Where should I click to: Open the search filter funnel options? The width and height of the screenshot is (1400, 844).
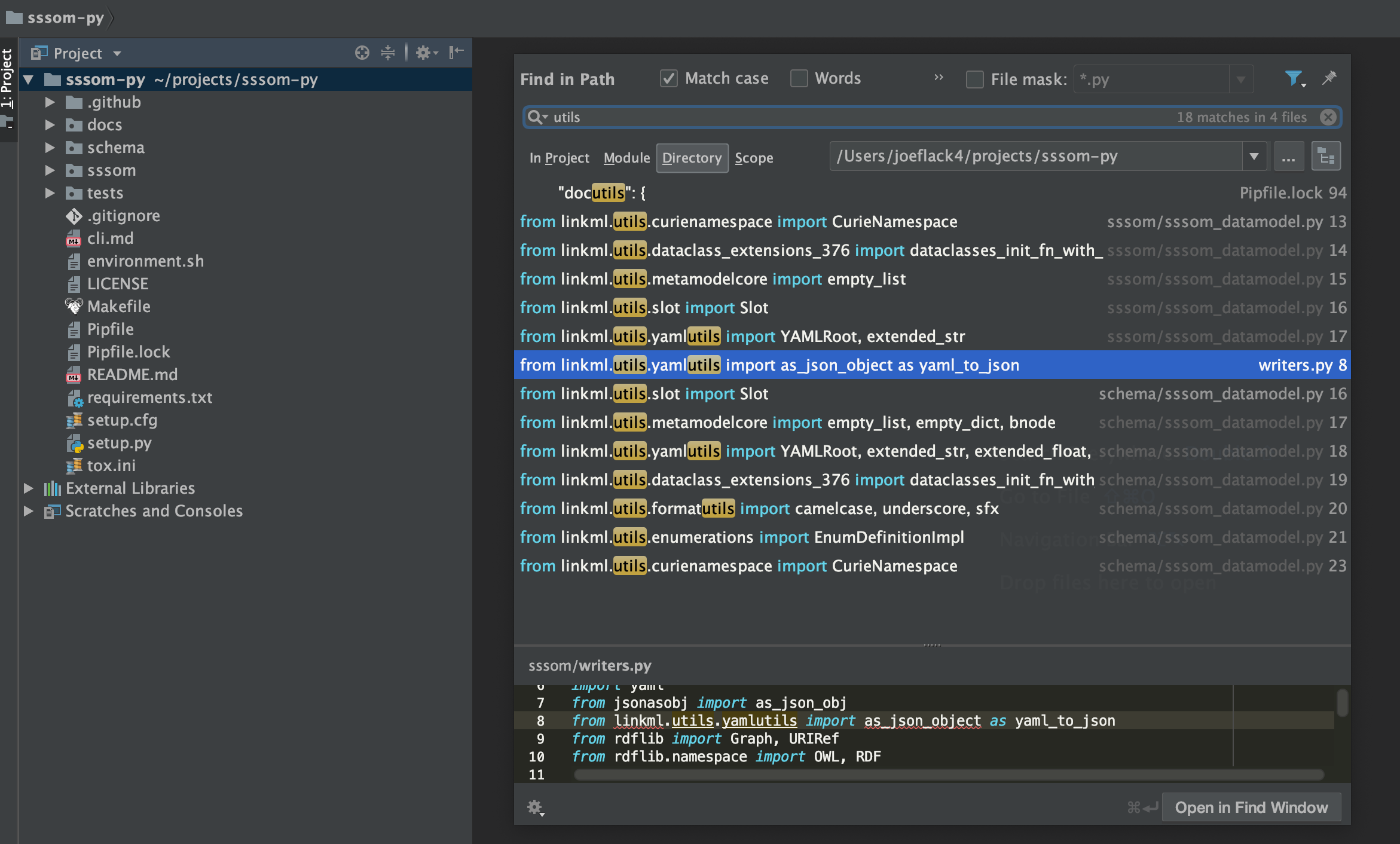1294,78
